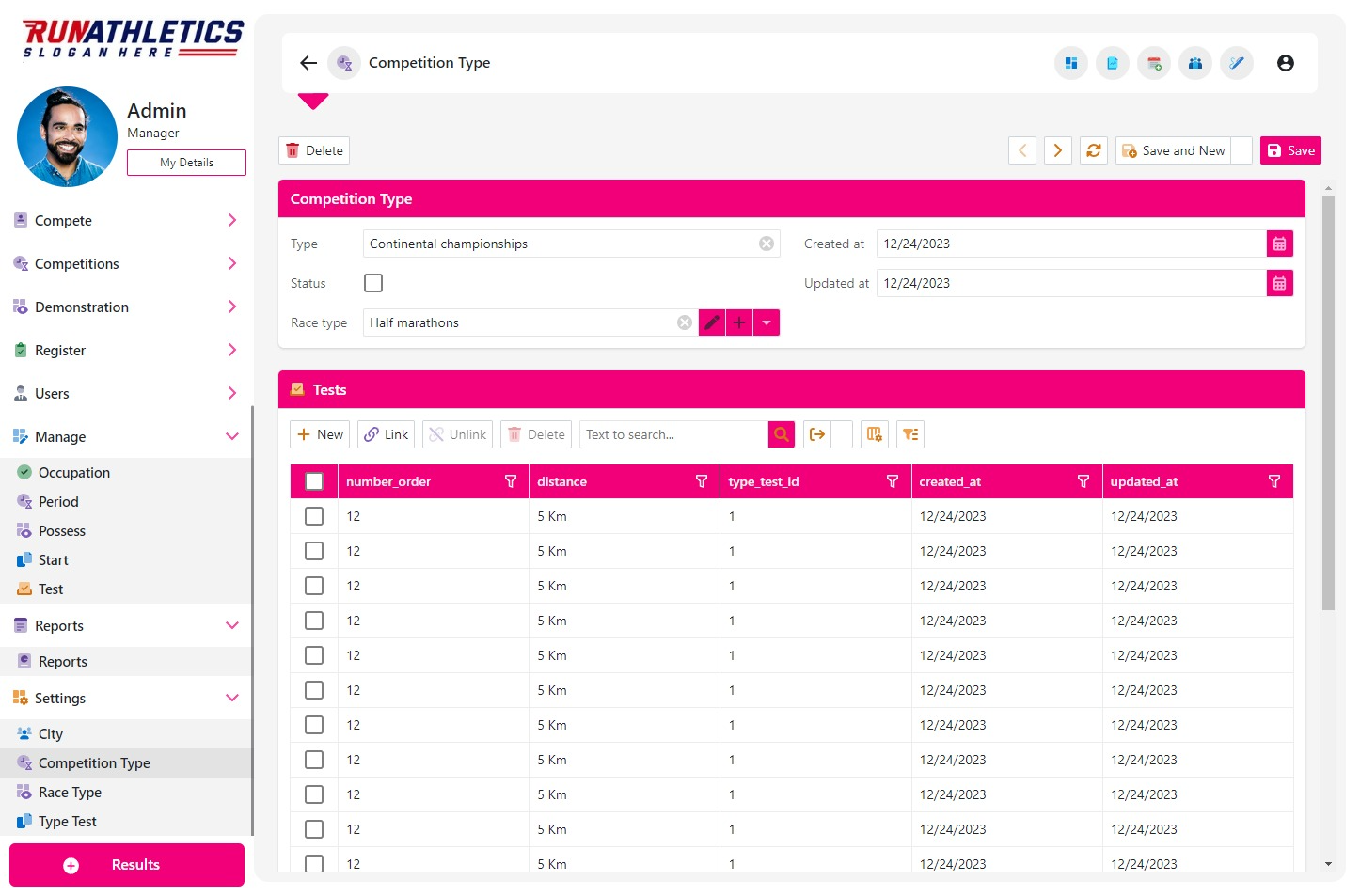Open the Race Type settings entry
Viewport: 1360px width, 896px height.
tap(69, 792)
